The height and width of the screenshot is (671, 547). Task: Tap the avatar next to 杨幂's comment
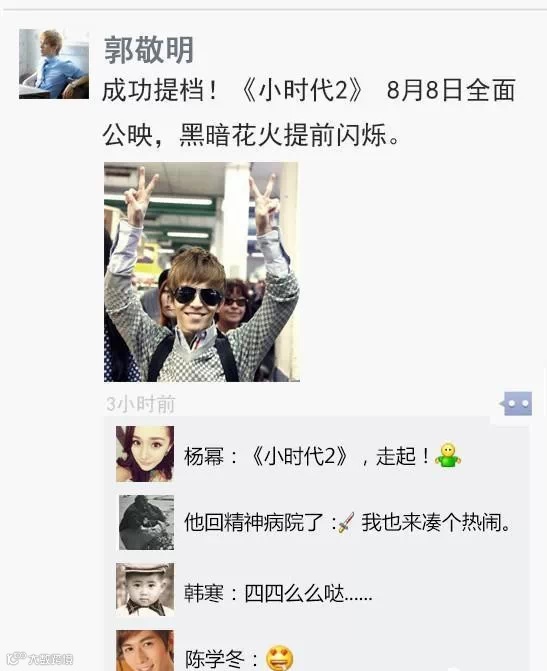coord(145,454)
